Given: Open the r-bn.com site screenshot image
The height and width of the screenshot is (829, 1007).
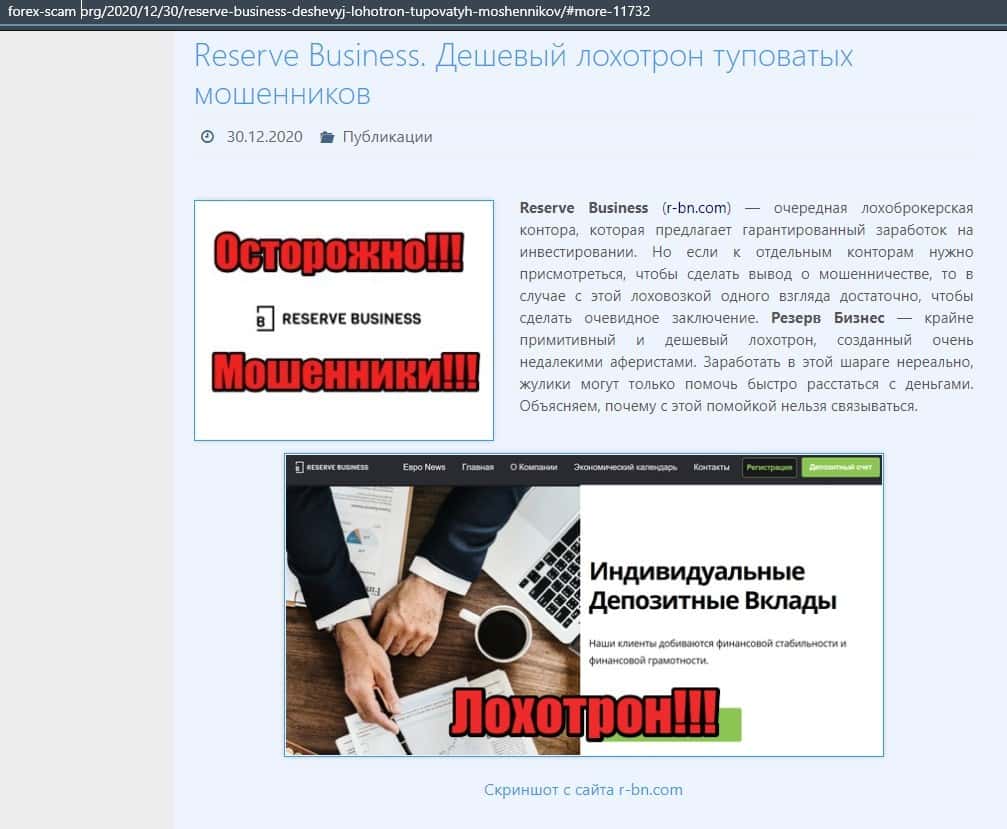Looking at the screenshot, I should tap(584, 605).
